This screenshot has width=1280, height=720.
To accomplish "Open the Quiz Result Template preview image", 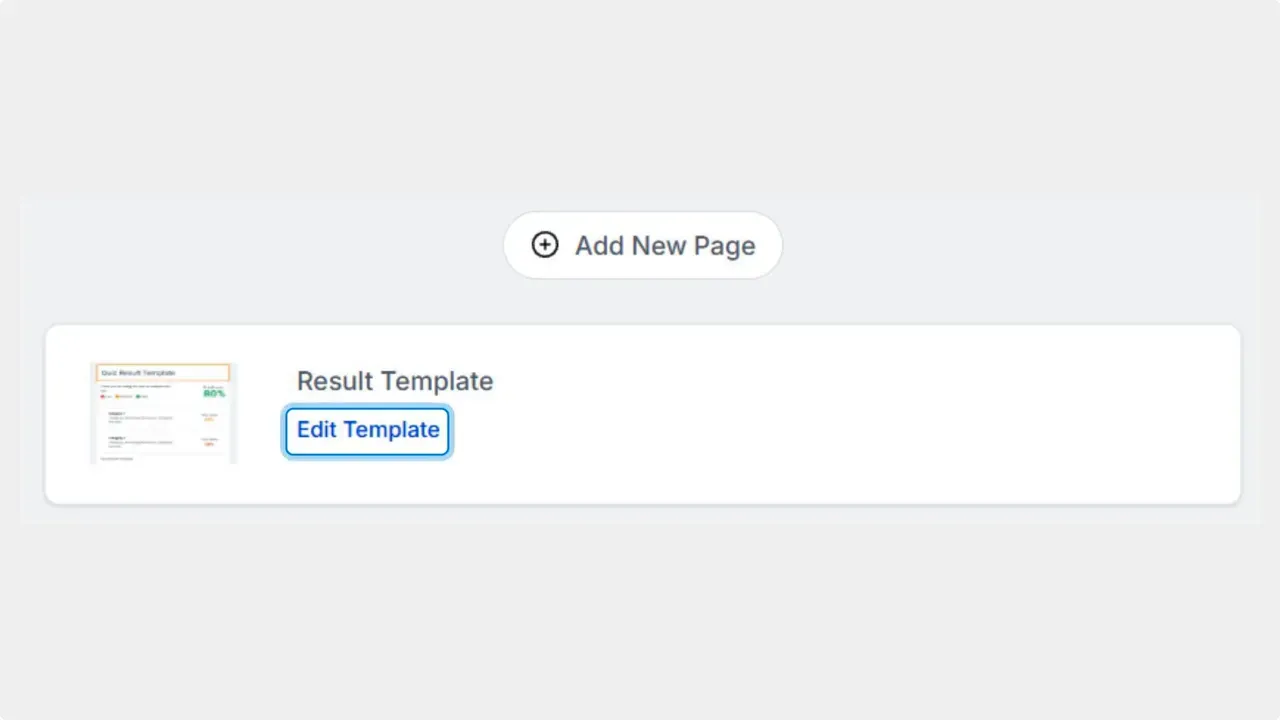I will (x=162, y=412).
